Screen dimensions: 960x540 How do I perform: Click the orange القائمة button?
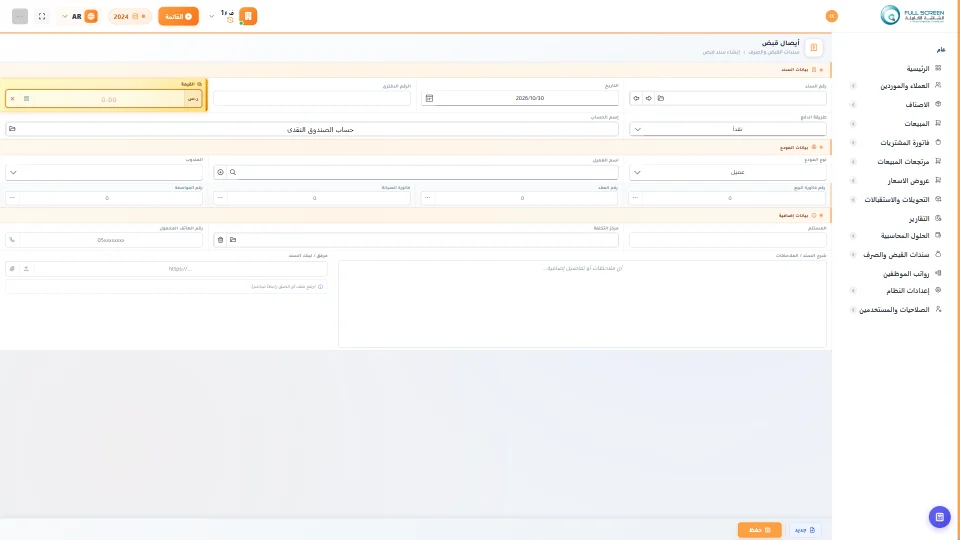click(x=178, y=17)
